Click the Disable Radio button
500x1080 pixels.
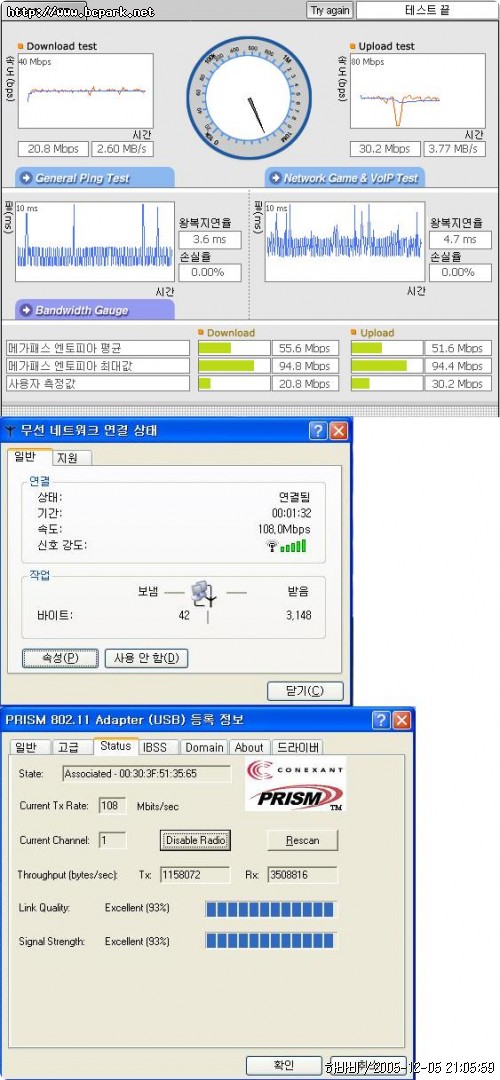pyautogui.click(x=196, y=840)
